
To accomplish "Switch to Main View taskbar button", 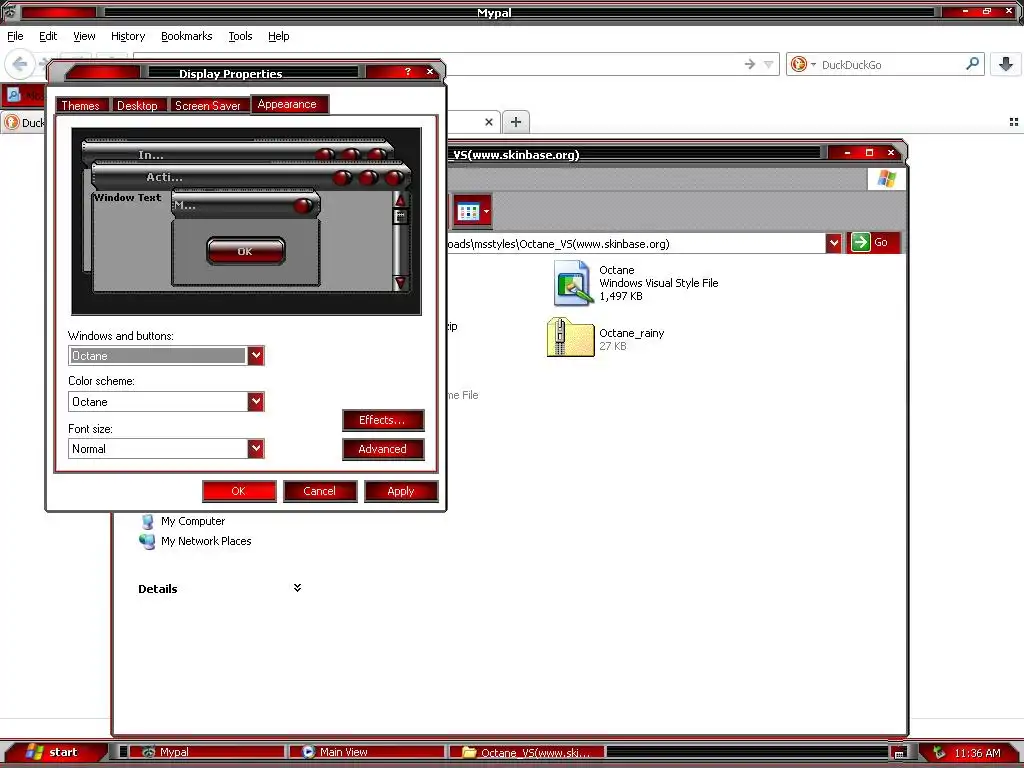I will (366, 752).
